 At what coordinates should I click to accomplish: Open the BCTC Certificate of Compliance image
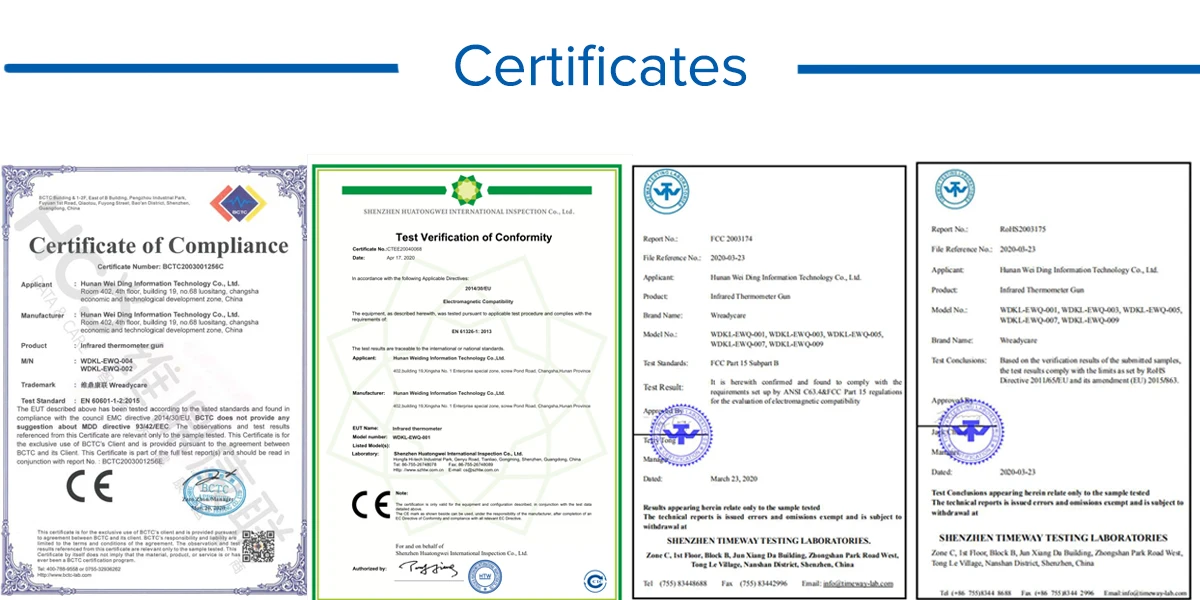[x=153, y=380]
